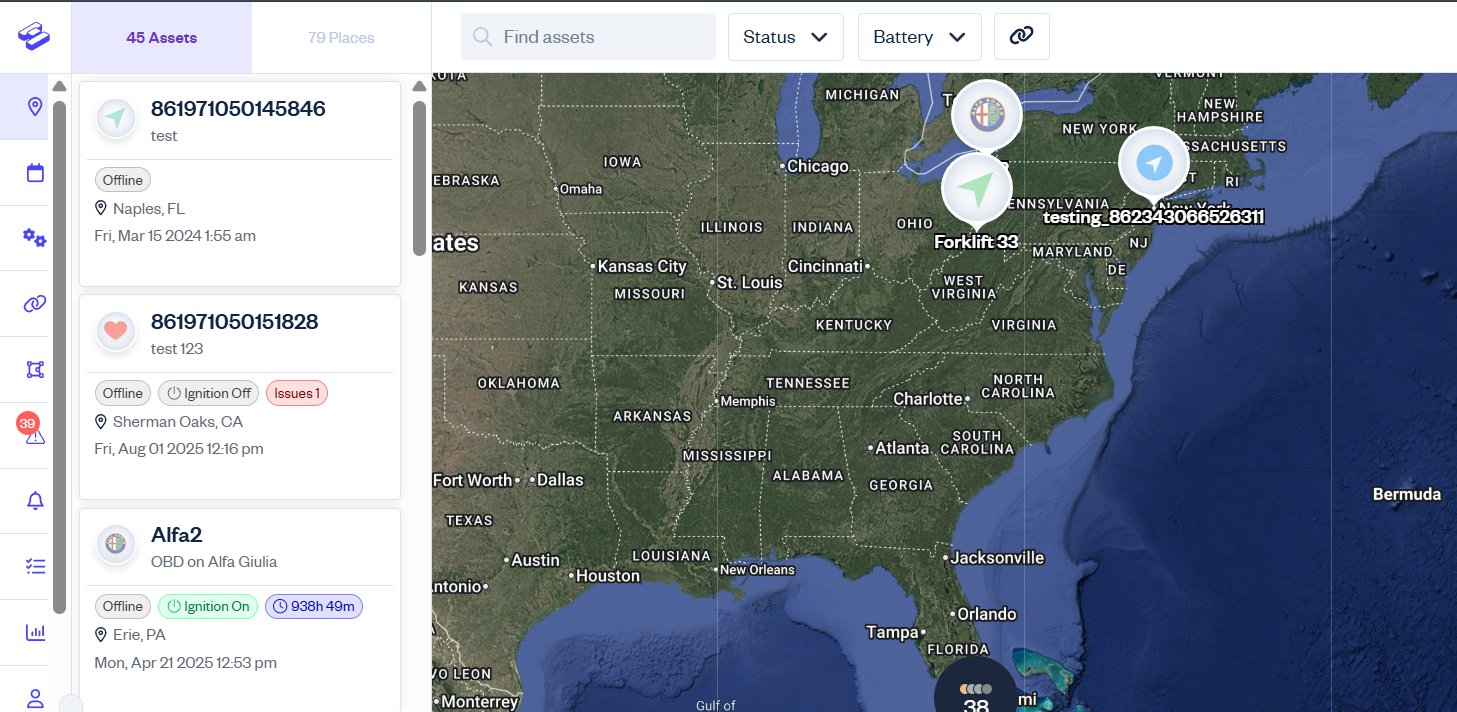Click the Find assets search field

click(x=588, y=37)
